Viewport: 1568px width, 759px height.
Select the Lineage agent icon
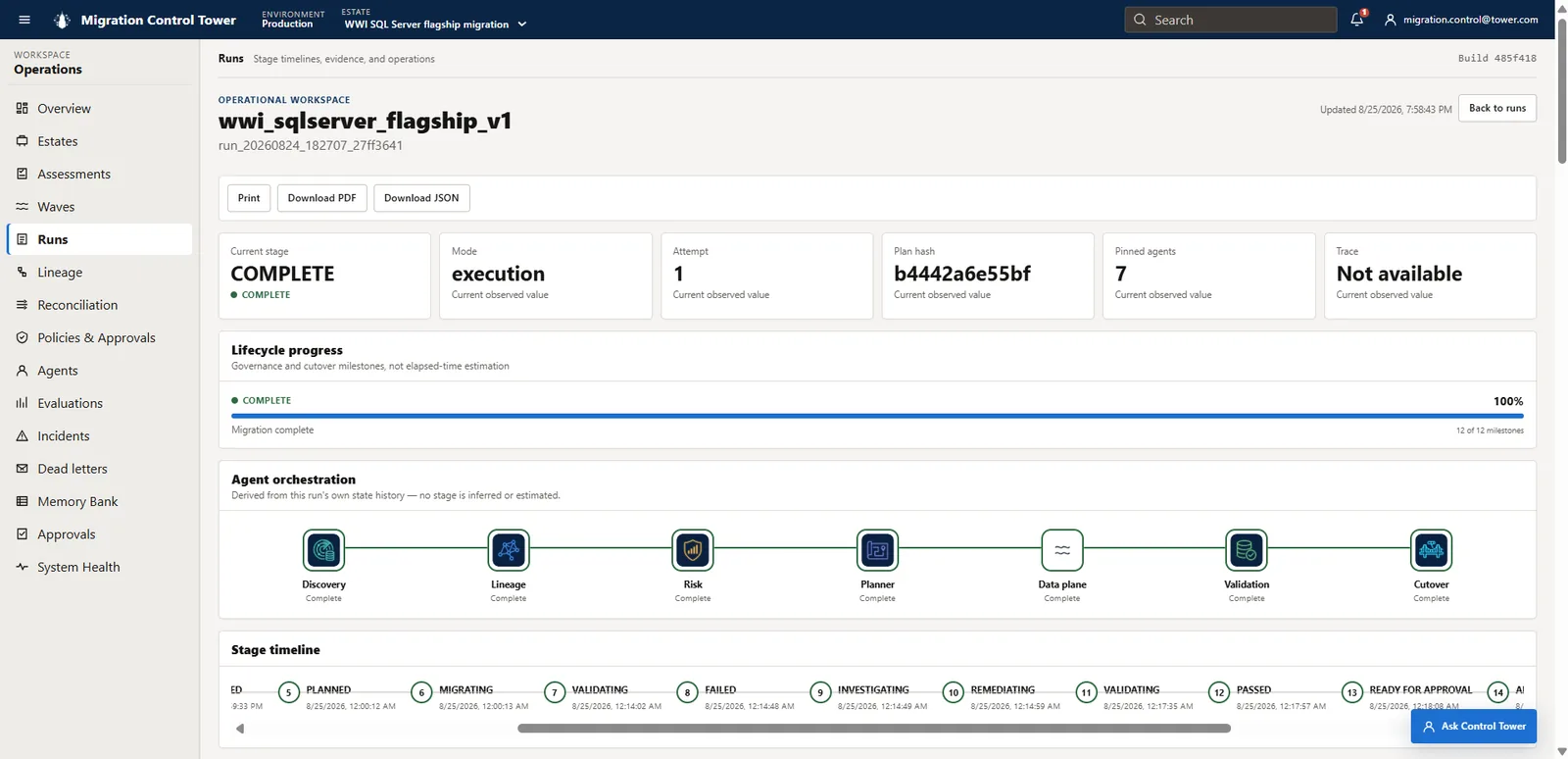[x=509, y=550]
